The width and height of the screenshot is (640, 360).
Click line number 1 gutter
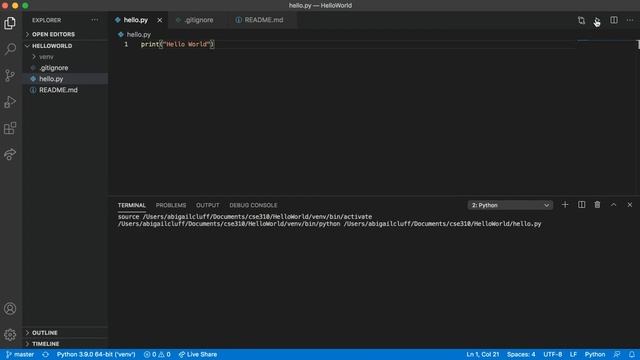click(126, 44)
